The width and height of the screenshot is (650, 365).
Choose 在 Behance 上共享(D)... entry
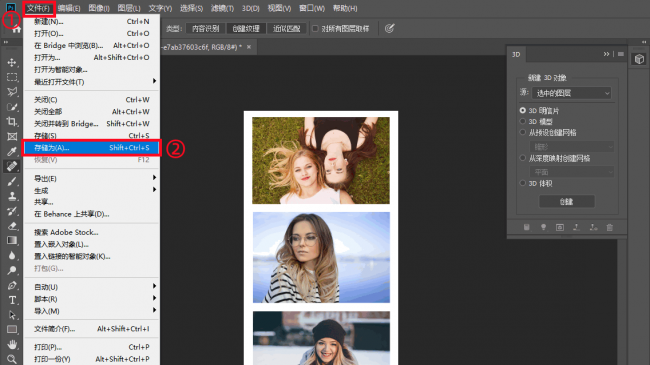(x=91, y=214)
